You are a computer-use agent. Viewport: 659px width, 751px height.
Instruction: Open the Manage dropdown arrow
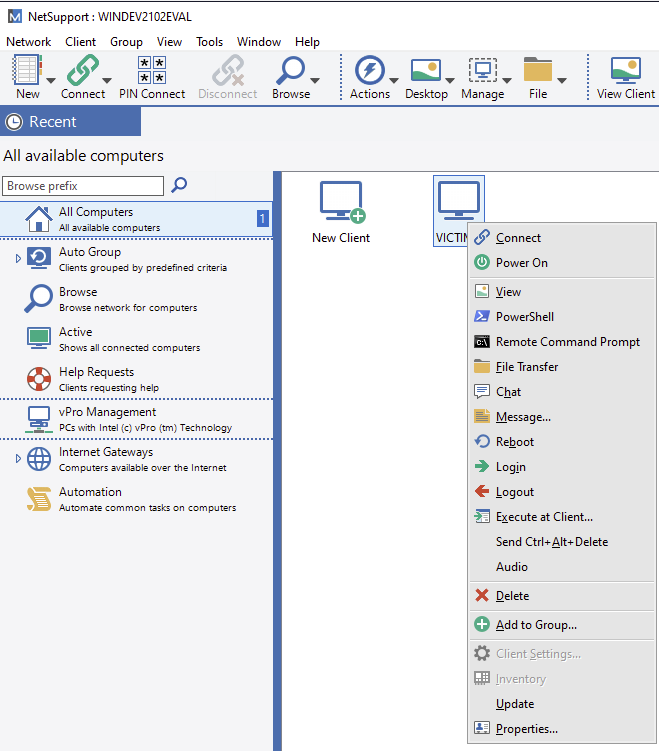pyautogui.click(x=507, y=80)
